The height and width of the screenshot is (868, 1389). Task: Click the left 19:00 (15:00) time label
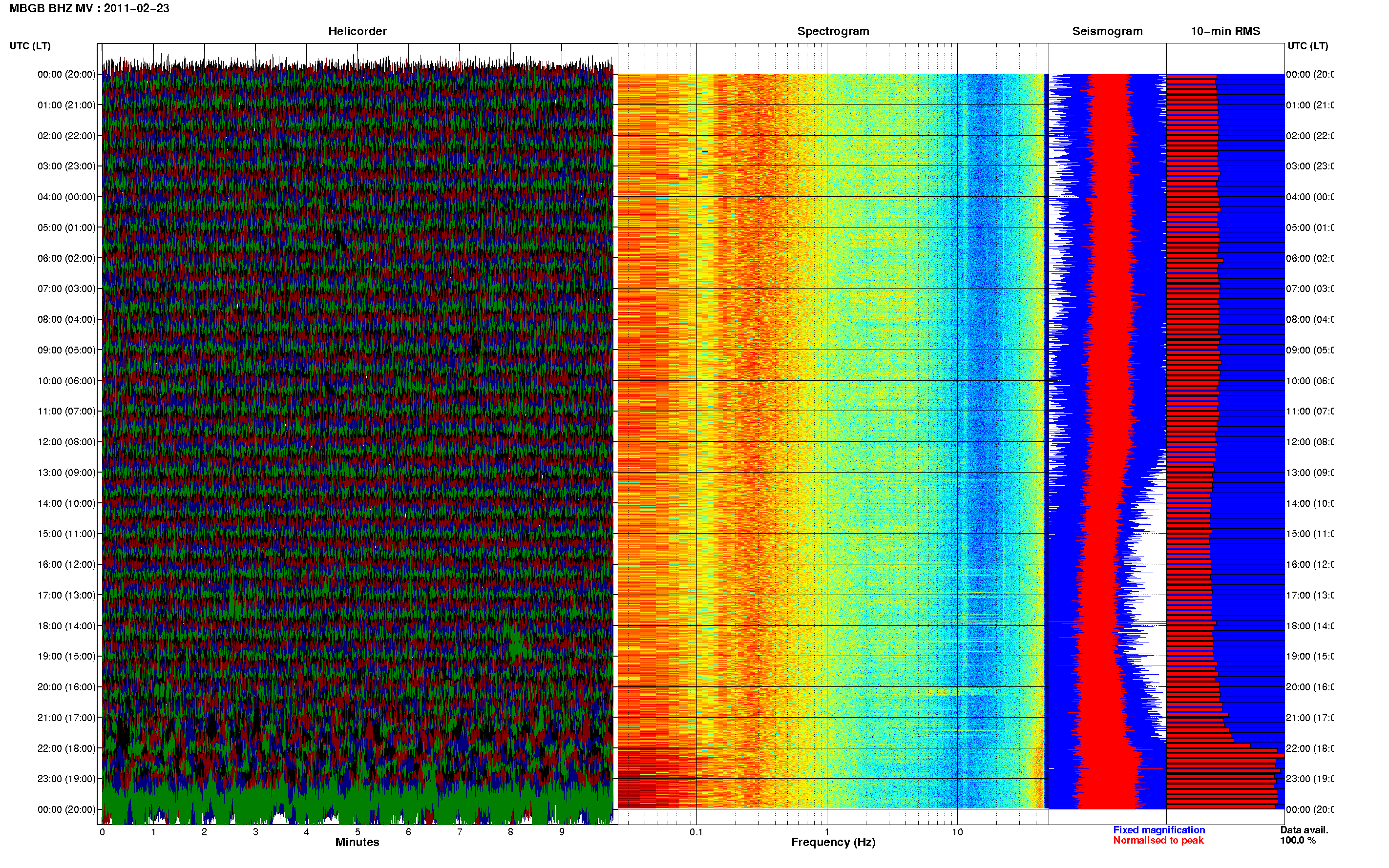point(66,656)
